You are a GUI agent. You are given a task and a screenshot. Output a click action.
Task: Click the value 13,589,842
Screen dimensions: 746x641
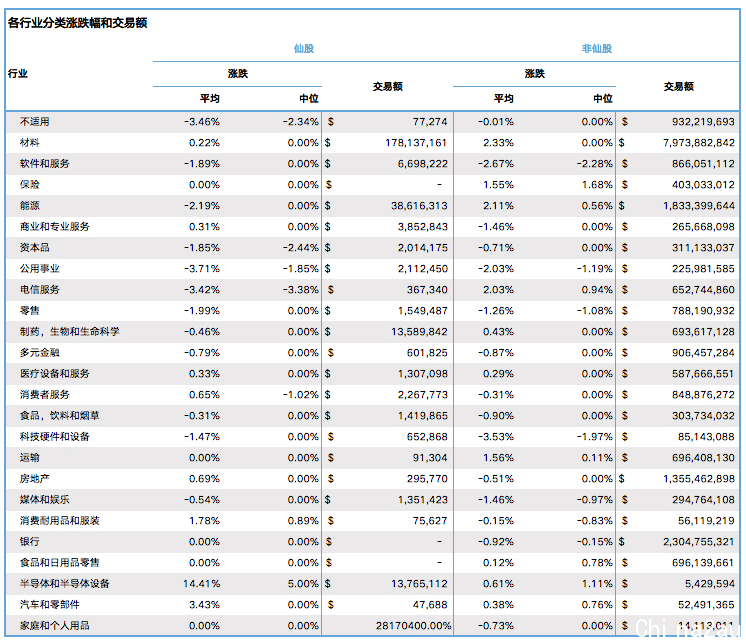(419, 332)
